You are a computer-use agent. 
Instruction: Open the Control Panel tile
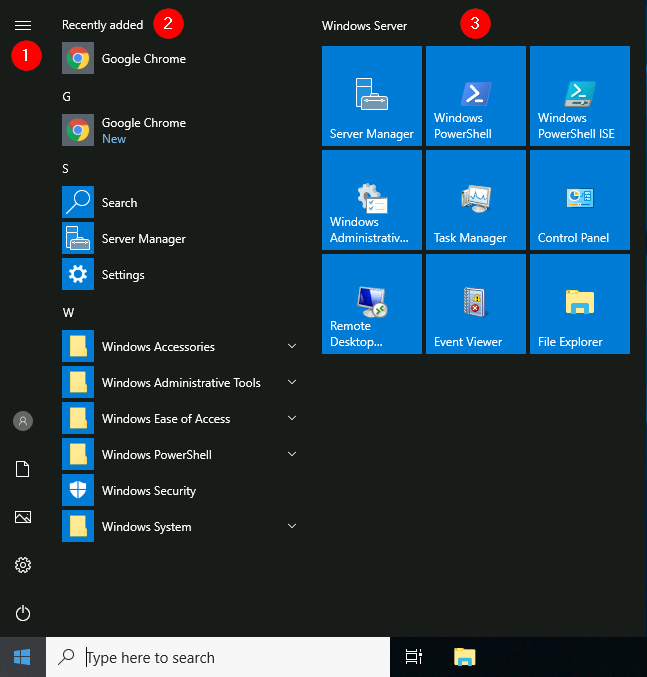pyautogui.click(x=580, y=200)
